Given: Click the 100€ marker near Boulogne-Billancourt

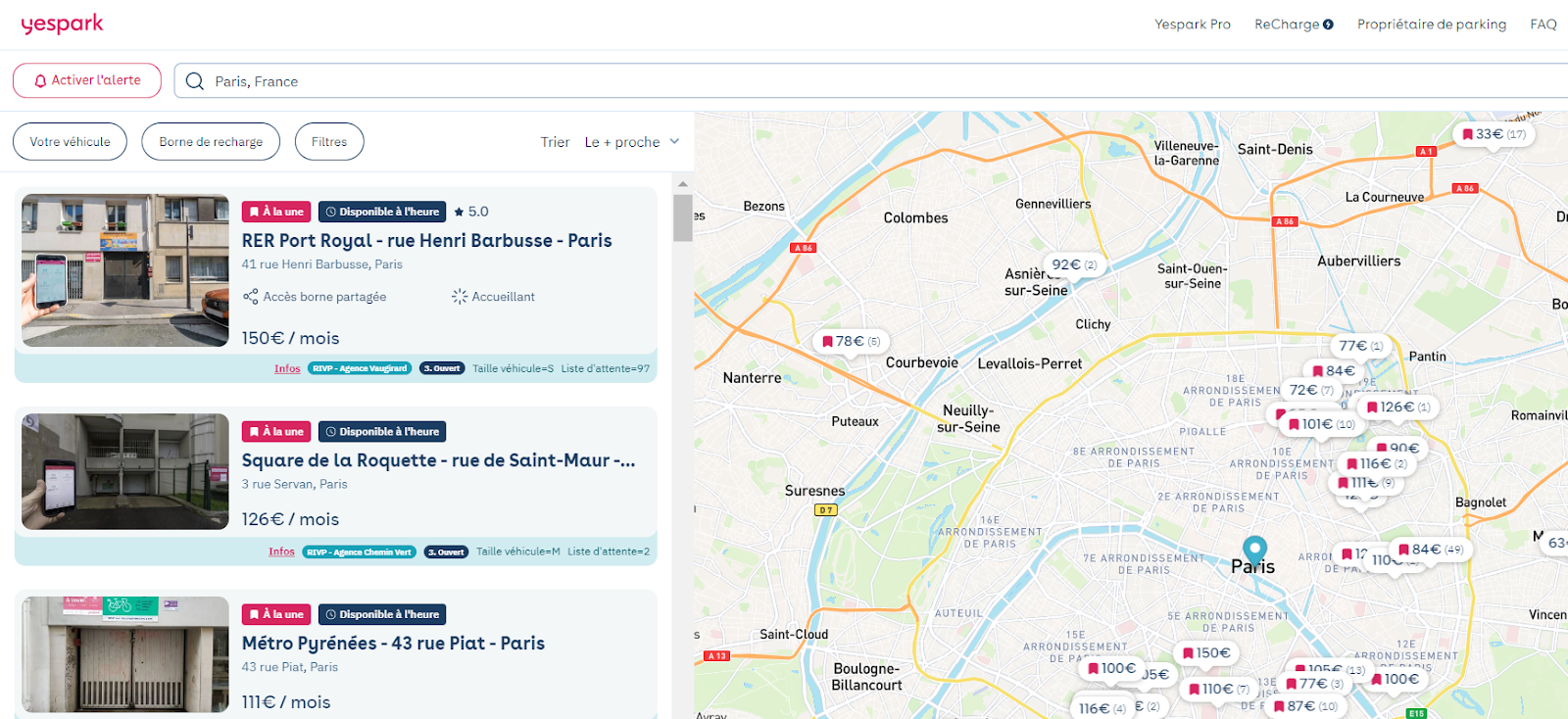Looking at the screenshot, I should pos(1111,669).
